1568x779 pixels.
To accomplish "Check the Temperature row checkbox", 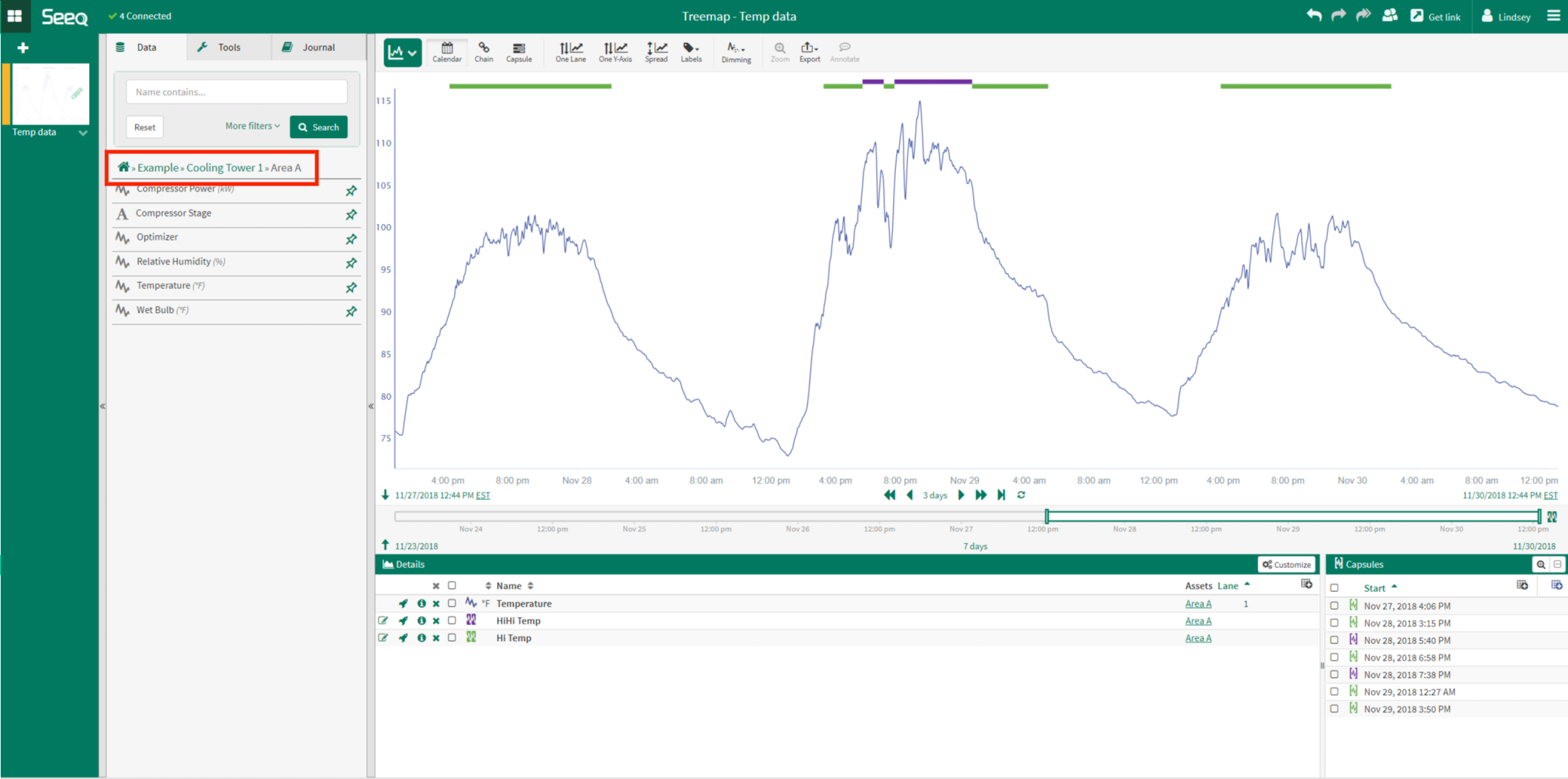I will point(452,603).
